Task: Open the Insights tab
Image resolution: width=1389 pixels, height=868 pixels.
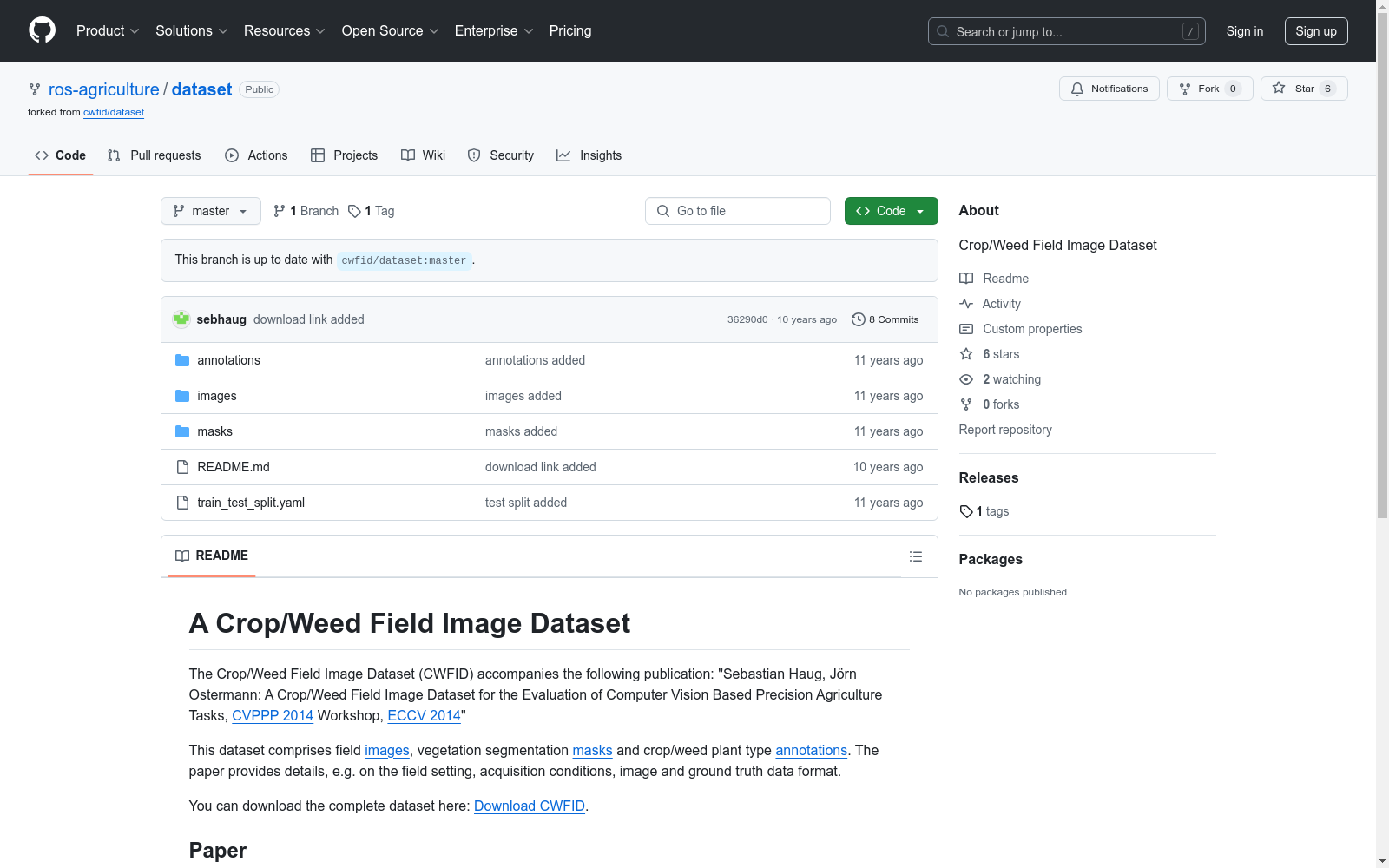Action: coord(589,155)
